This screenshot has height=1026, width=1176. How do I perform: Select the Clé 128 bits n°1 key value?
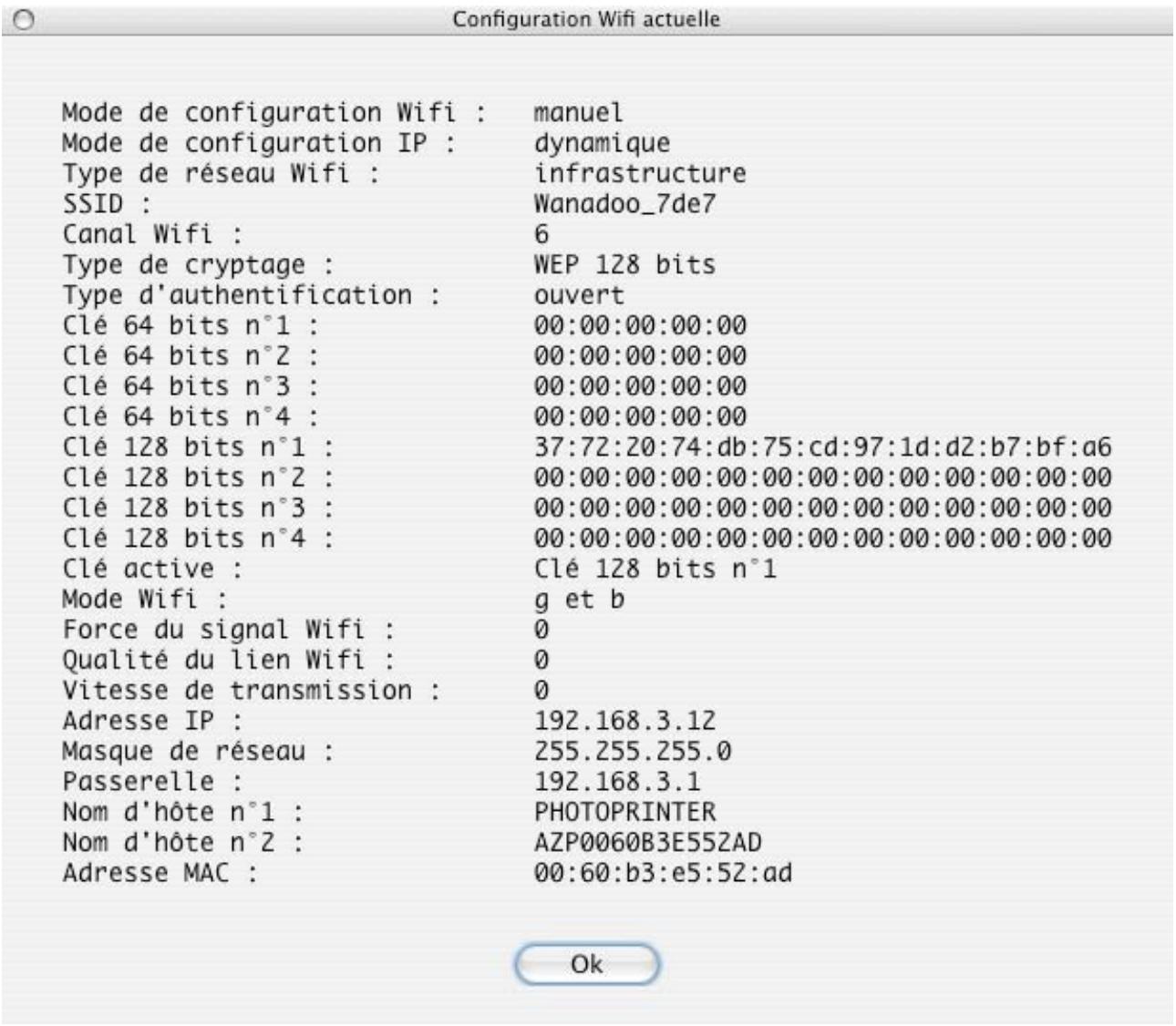(x=822, y=446)
